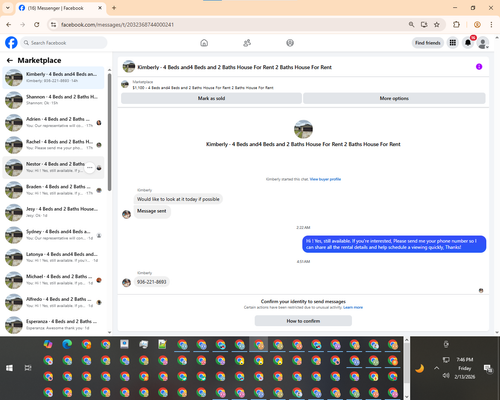The height and width of the screenshot is (400, 500).
Task: Click the conversation list scrollbar
Action: click(109, 132)
